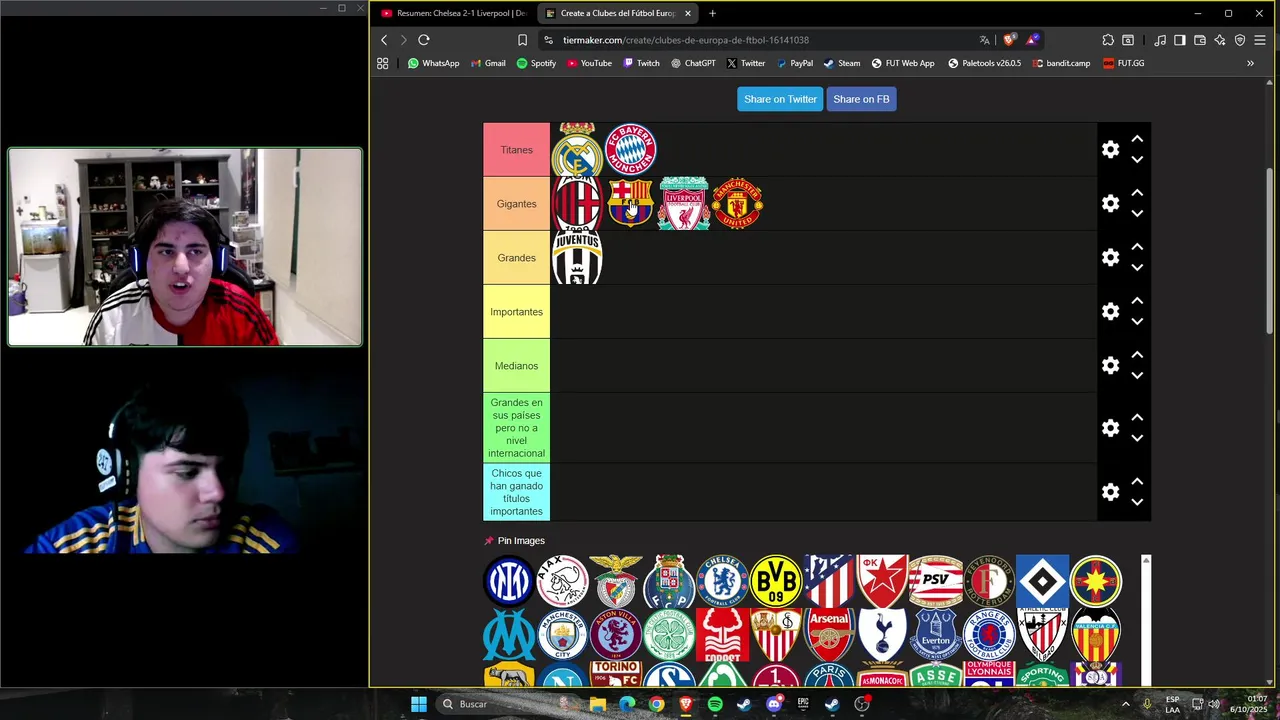Open the Twitch bookmark
The width and height of the screenshot is (1280, 720).
coord(641,63)
